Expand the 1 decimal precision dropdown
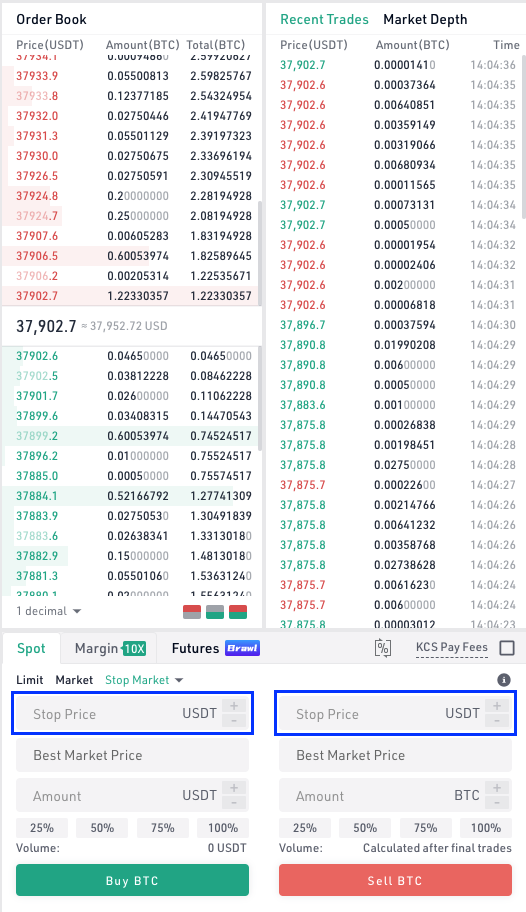This screenshot has width=526, height=912. [49, 611]
